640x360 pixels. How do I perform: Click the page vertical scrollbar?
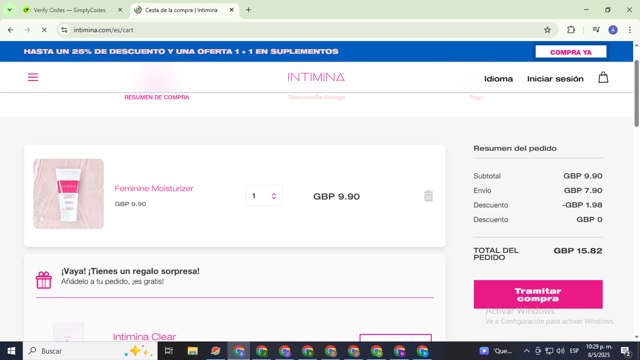pyautogui.click(x=636, y=93)
